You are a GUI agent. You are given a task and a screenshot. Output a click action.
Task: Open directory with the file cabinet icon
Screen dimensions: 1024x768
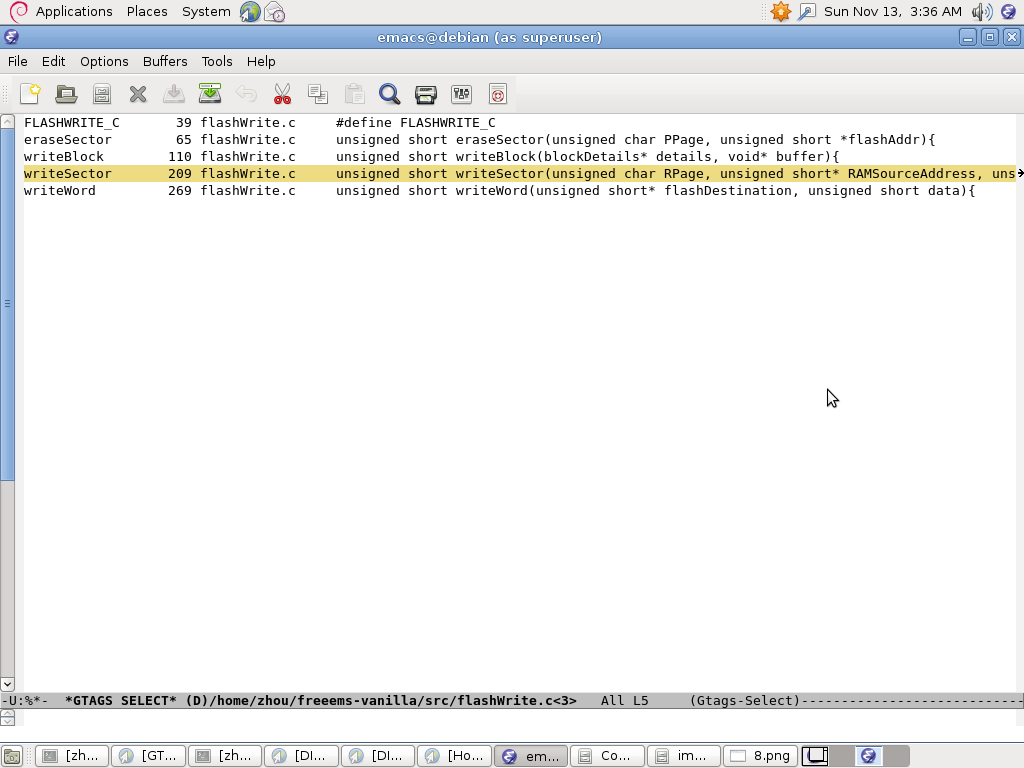click(x=102, y=94)
